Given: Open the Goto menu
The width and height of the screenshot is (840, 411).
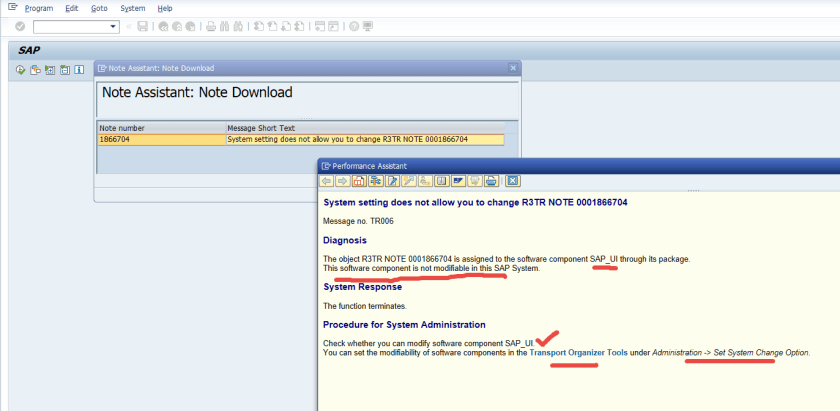Looking at the screenshot, I should click(99, 9).
